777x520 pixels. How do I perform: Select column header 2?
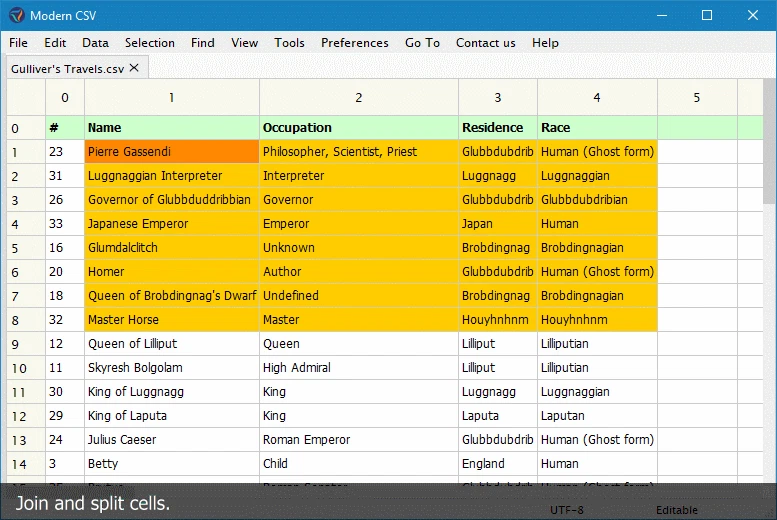click(x=359, y=98)
